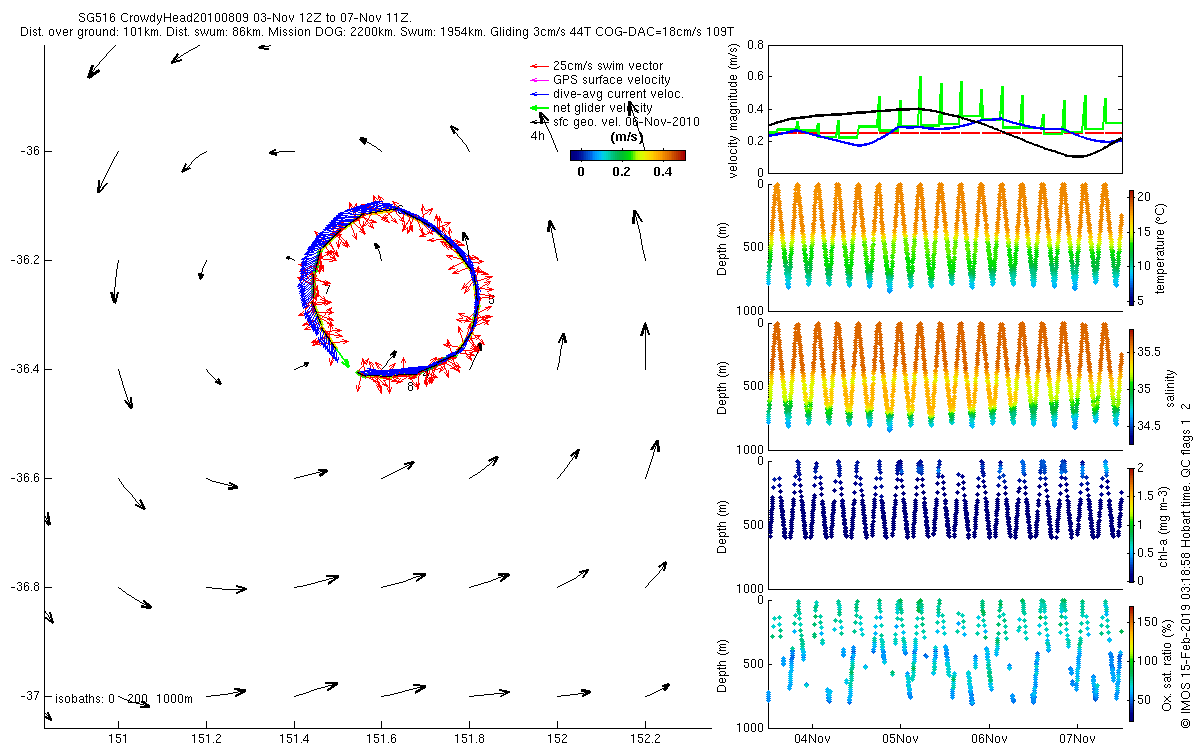
Task: Click the '04Nov' date tick label
Action: coord(811,739)
